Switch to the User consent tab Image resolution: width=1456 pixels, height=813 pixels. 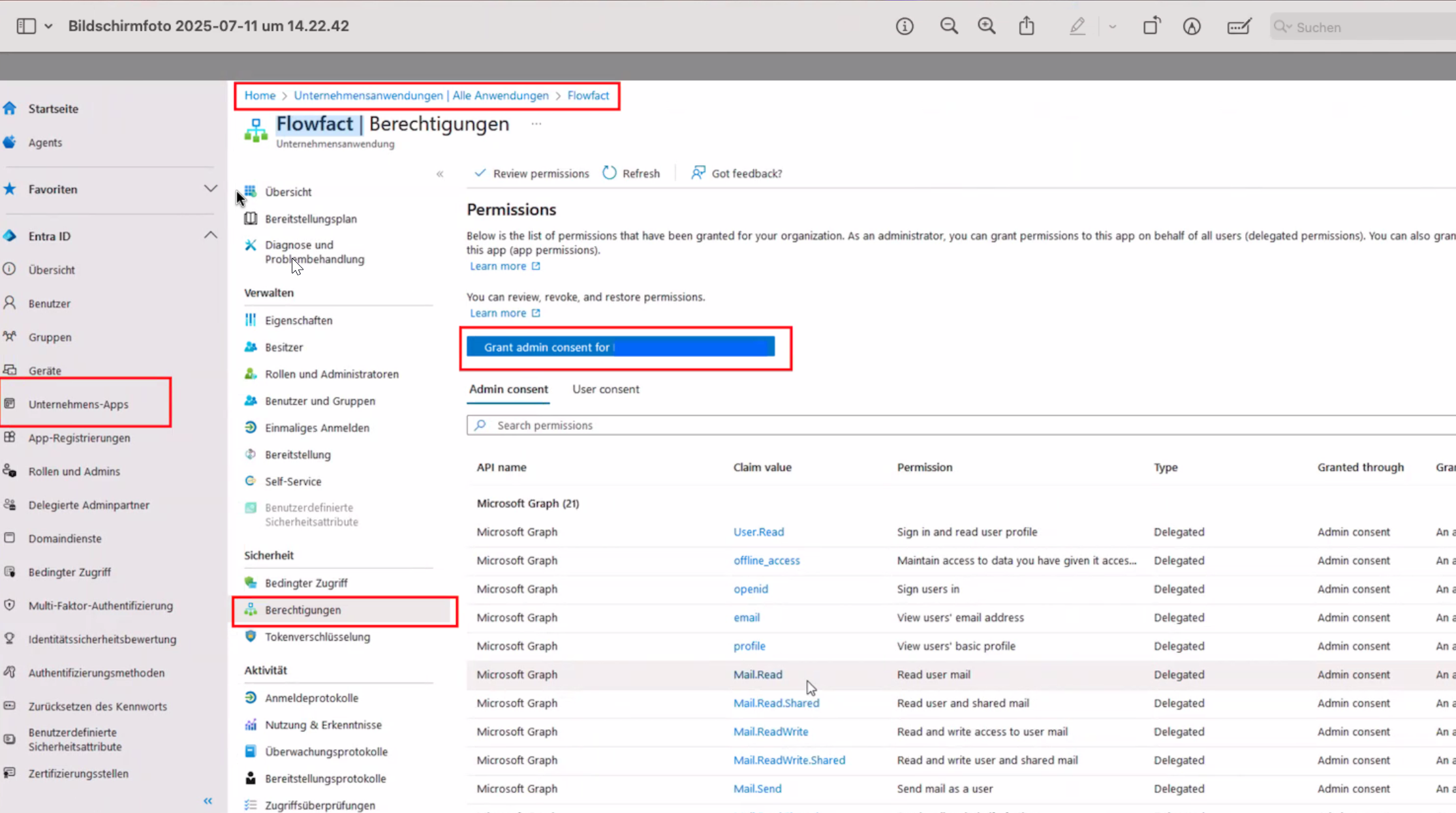pyautogui.click(x=606, y=389)
